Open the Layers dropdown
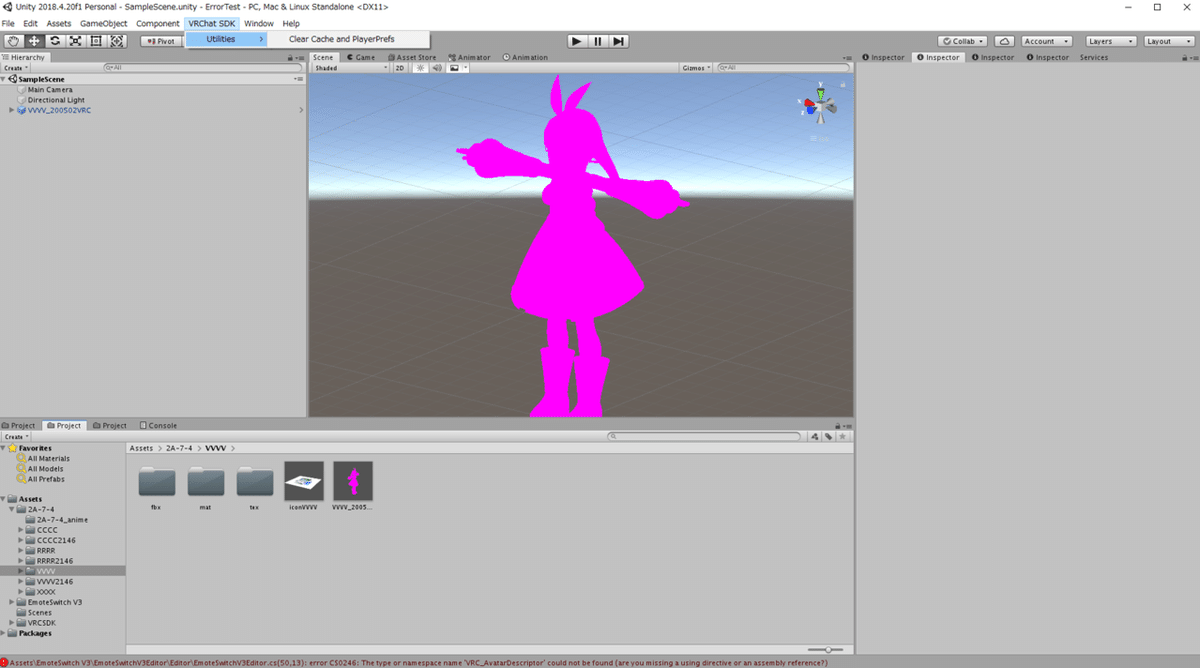Screen dimensions: 1200x668 [x=1111, y=41]
